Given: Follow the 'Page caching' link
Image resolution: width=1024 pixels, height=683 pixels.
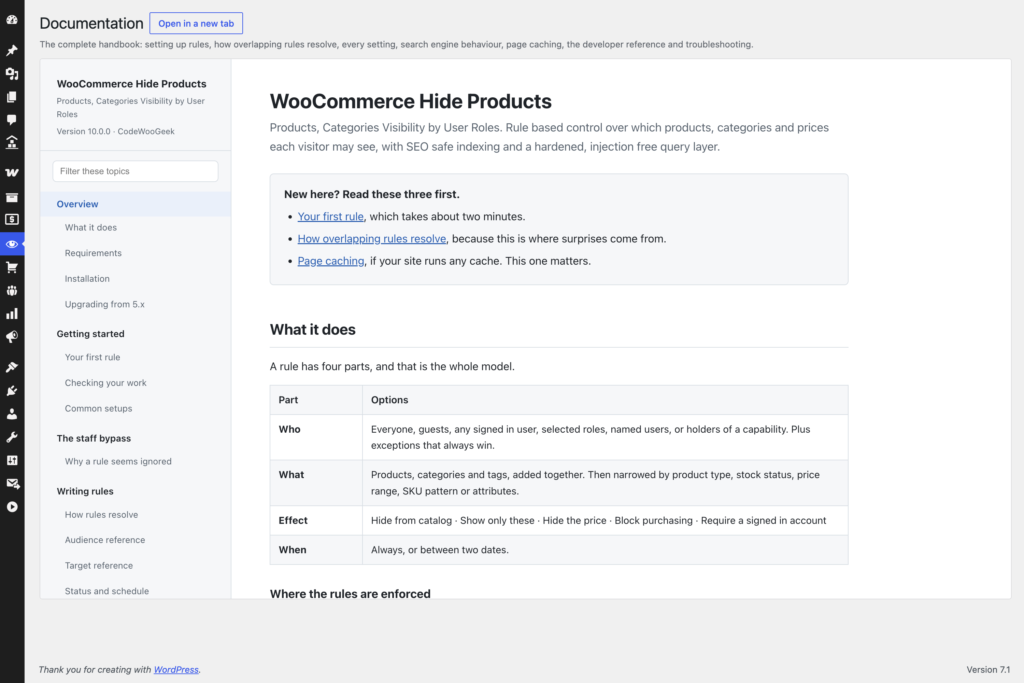Looking at the screenshot, I should coord(330,261).
